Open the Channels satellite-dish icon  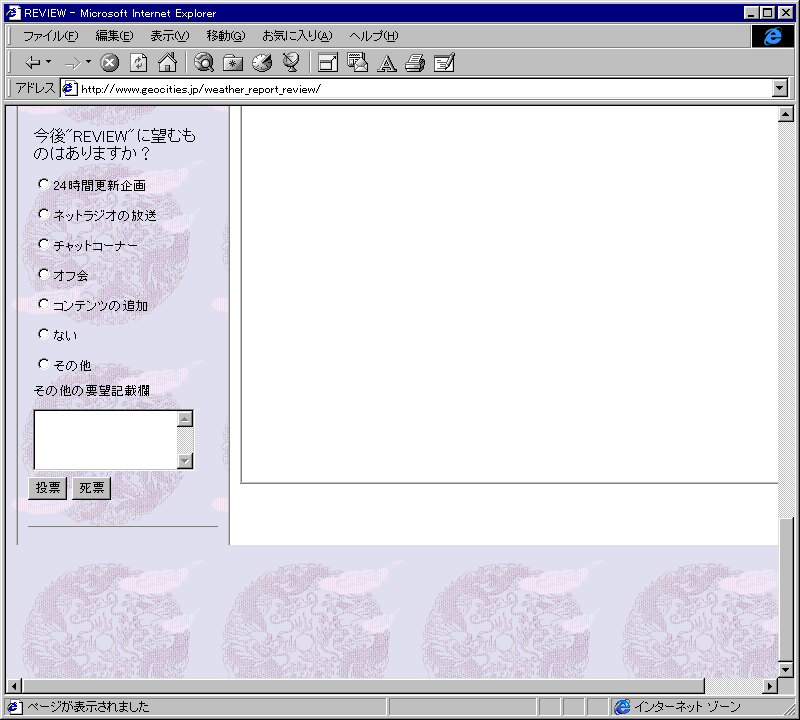tap(291, 62)
